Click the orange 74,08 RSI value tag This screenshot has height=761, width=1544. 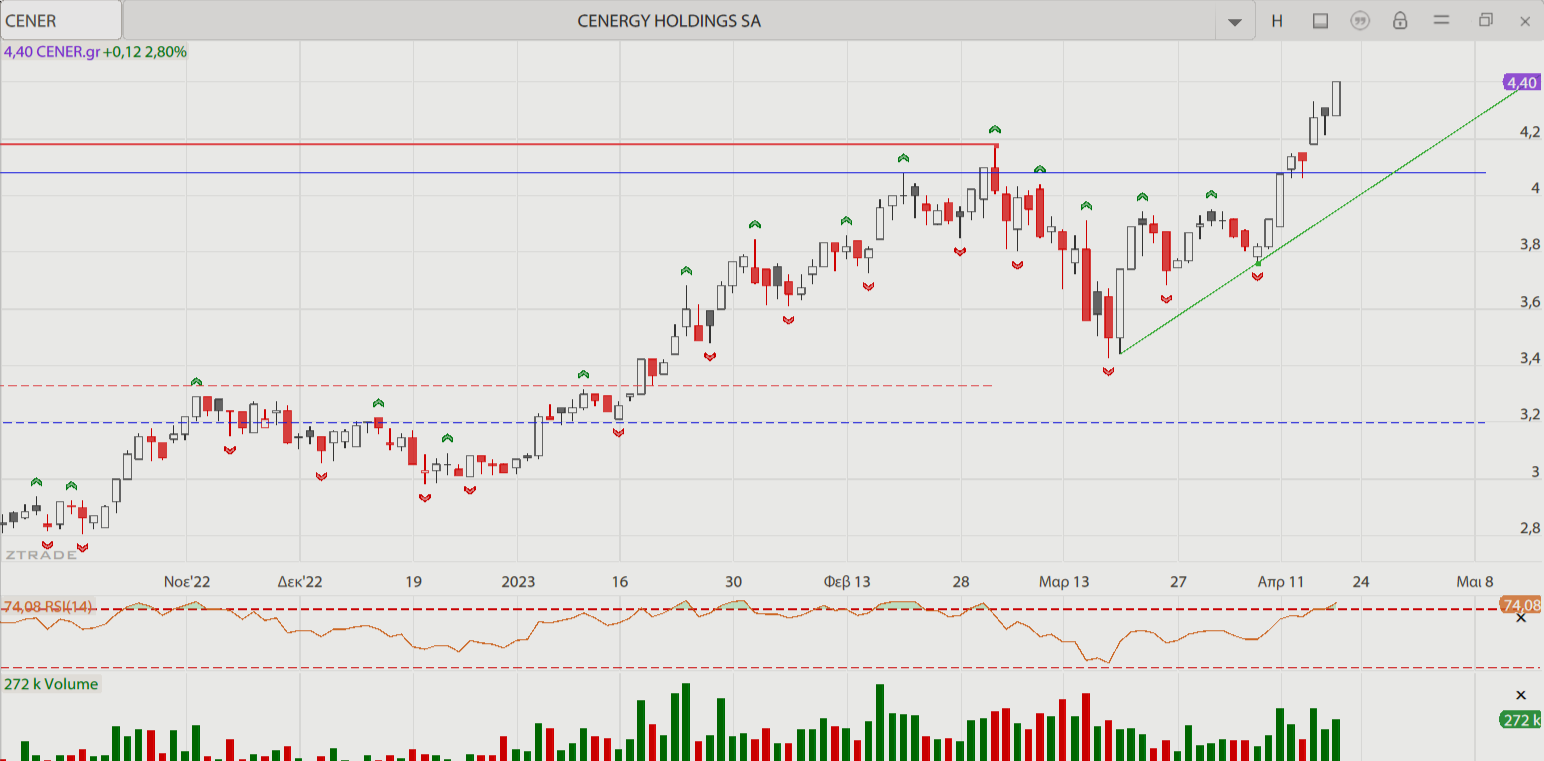coord(1521,605)
